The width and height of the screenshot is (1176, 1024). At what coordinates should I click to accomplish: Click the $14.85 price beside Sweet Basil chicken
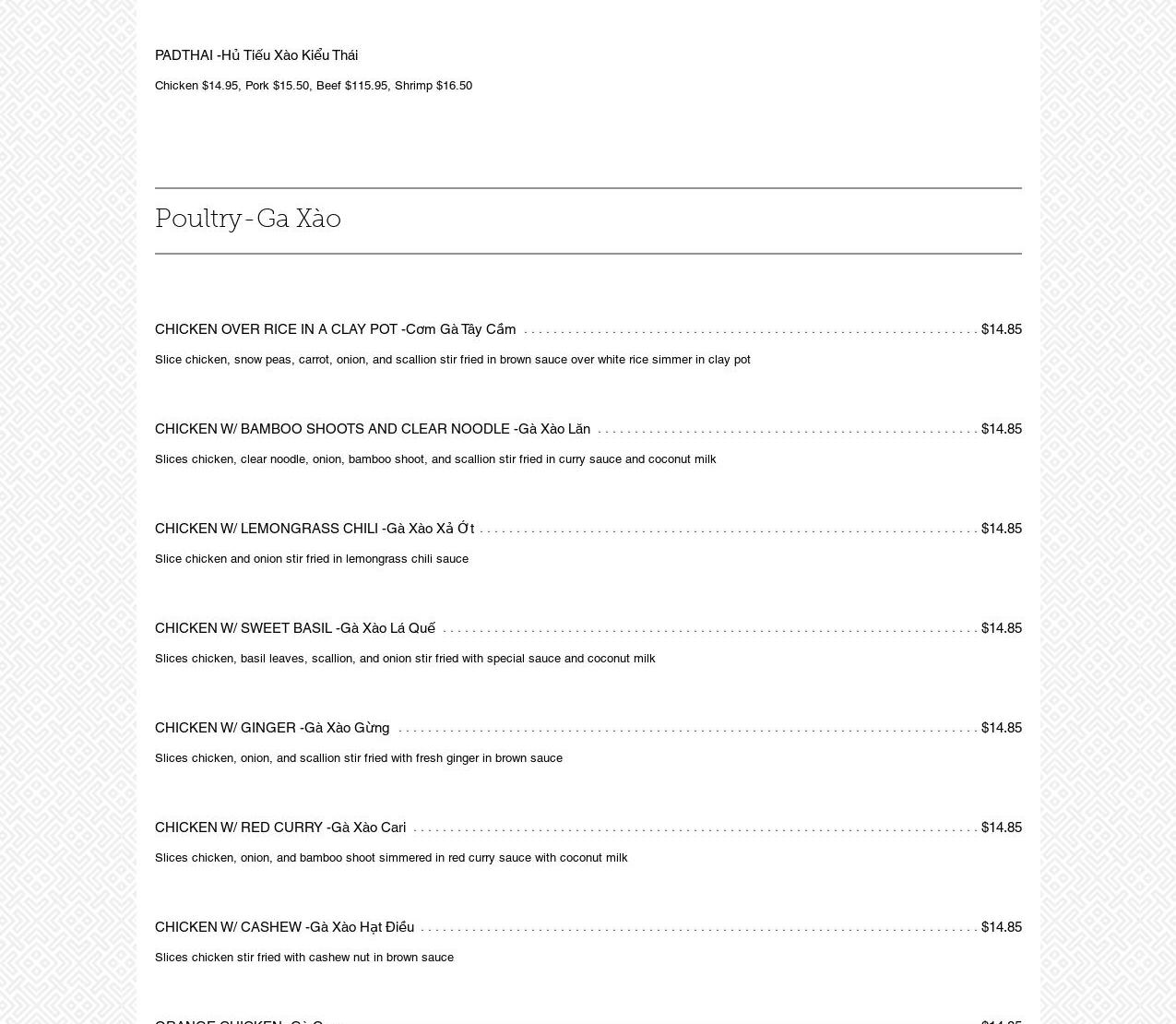click(1001, 628)
